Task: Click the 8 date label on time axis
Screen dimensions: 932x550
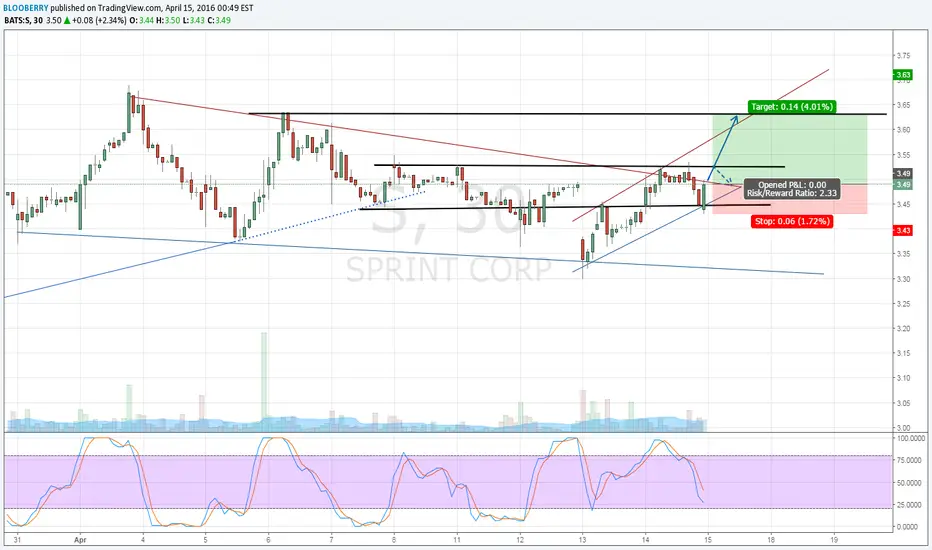Action: pyautogui.click(x=394, y=540)
